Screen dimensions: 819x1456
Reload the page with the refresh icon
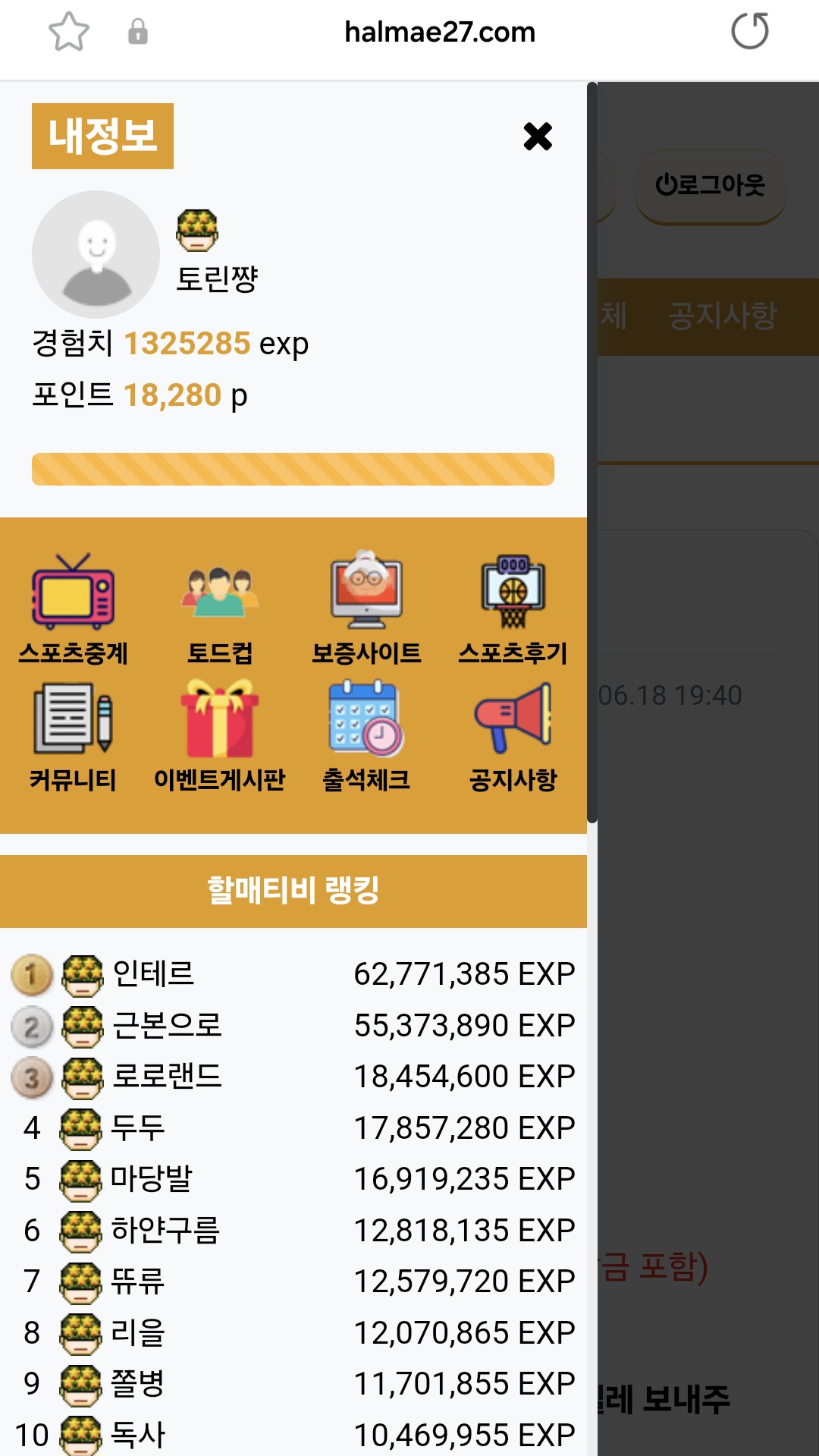click(x=750, y=31)
